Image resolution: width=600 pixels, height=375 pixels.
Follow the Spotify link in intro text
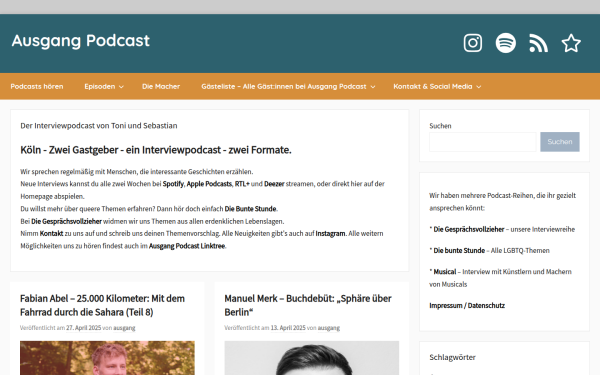tap(173, 184)
